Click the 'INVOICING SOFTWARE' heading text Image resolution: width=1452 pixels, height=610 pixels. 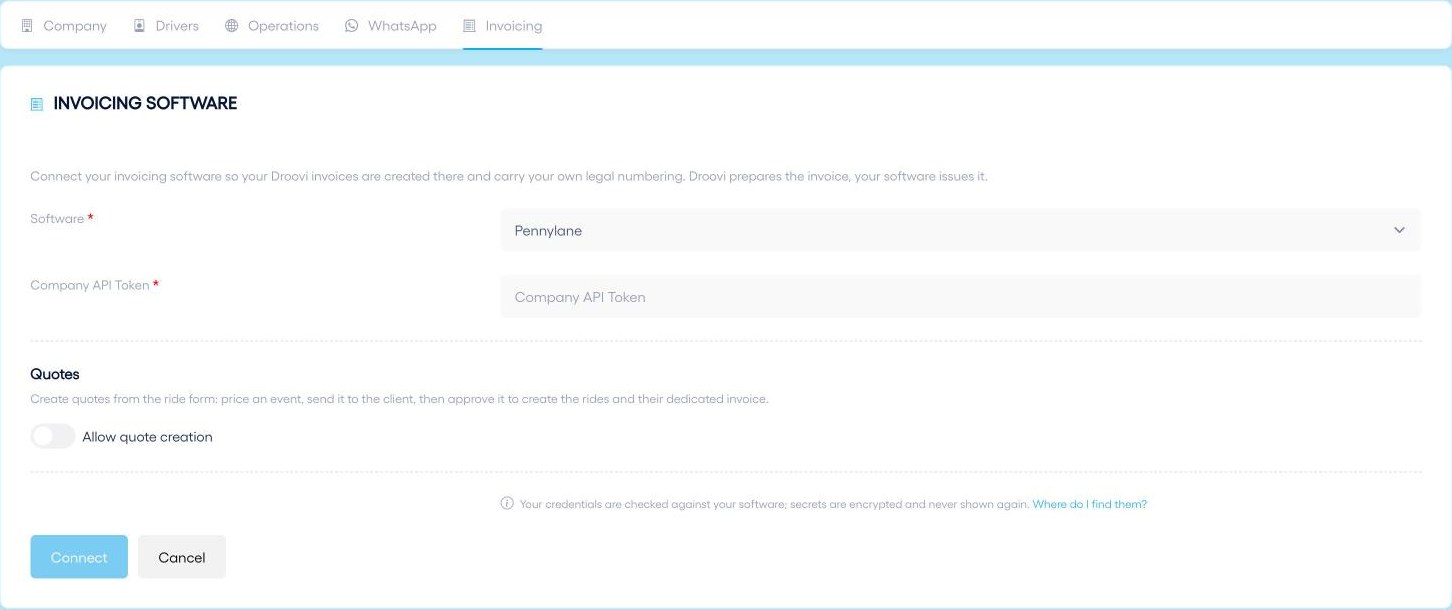click(x=145, y=103)
